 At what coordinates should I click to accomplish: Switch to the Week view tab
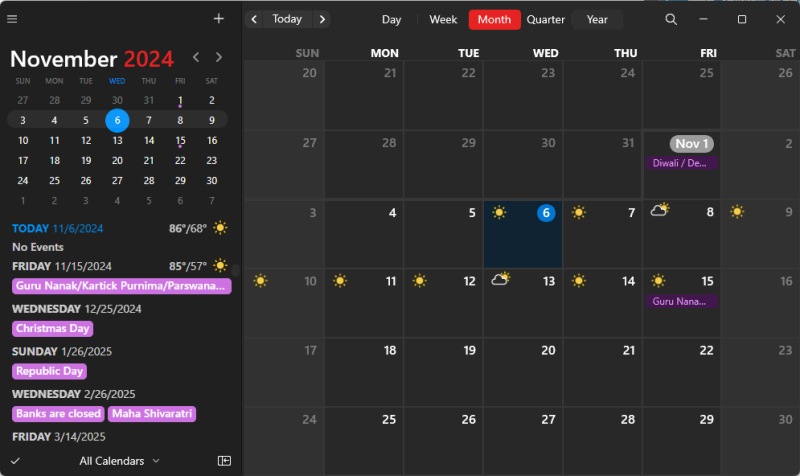[443, 19]
